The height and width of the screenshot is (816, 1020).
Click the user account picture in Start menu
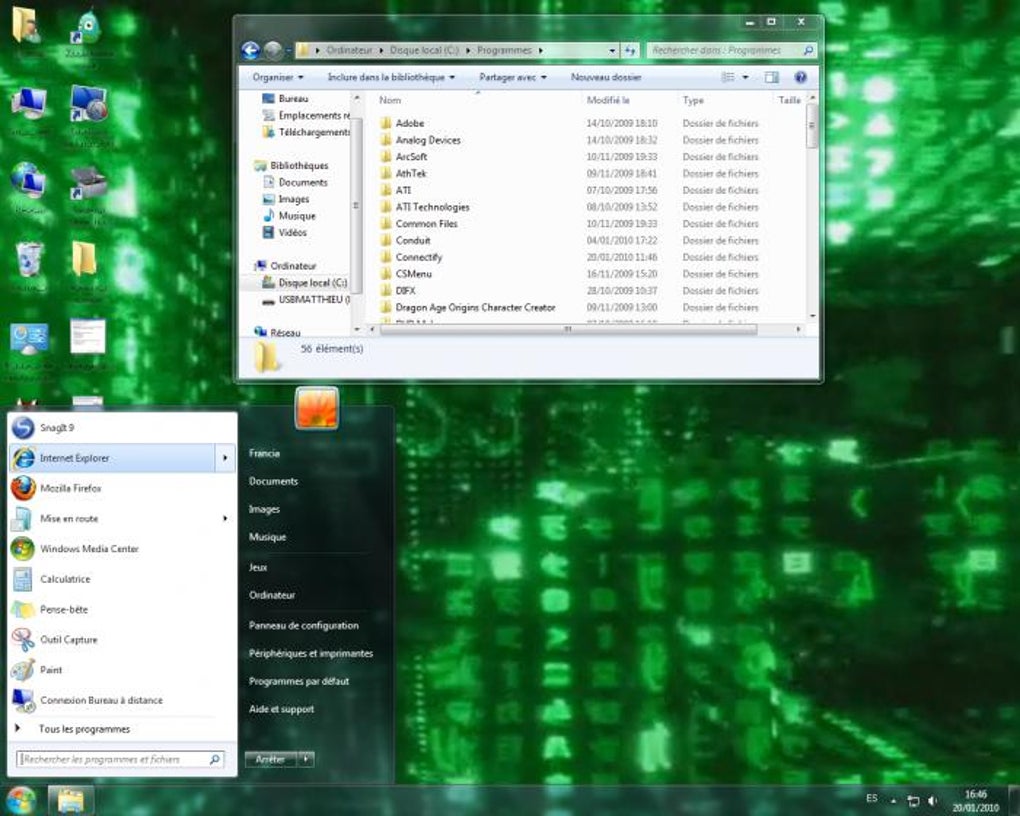coord(316,409)
